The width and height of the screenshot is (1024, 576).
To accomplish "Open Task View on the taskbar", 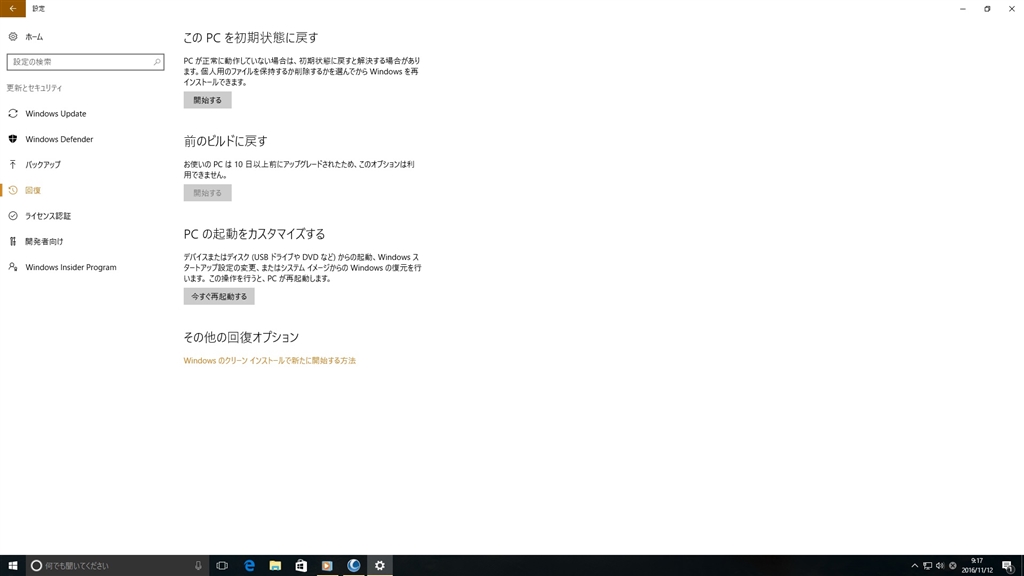I will coord(222,566).
